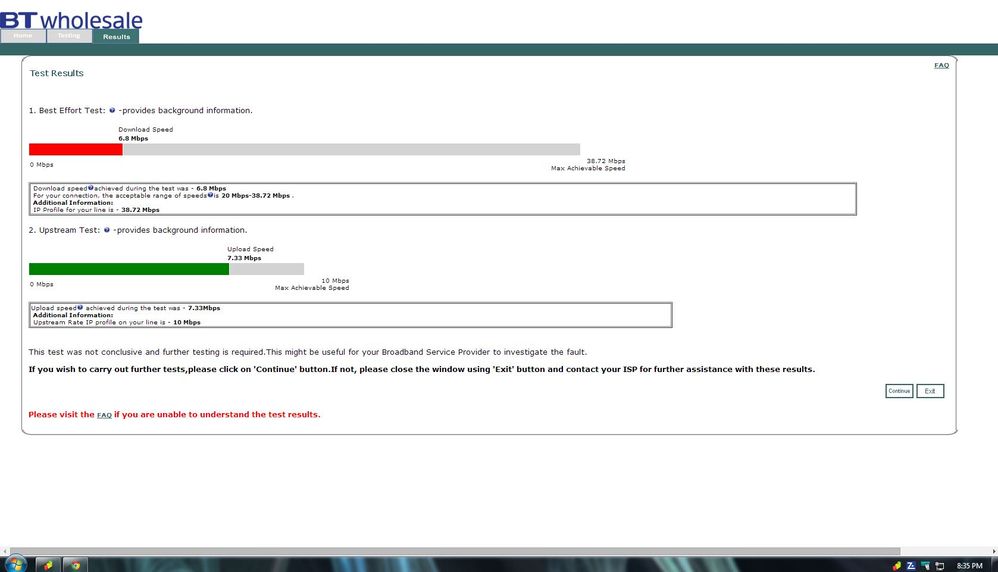Click the info icon next to Upstream Test
Viewport: 998px width, 572px height.
(106, 230)
